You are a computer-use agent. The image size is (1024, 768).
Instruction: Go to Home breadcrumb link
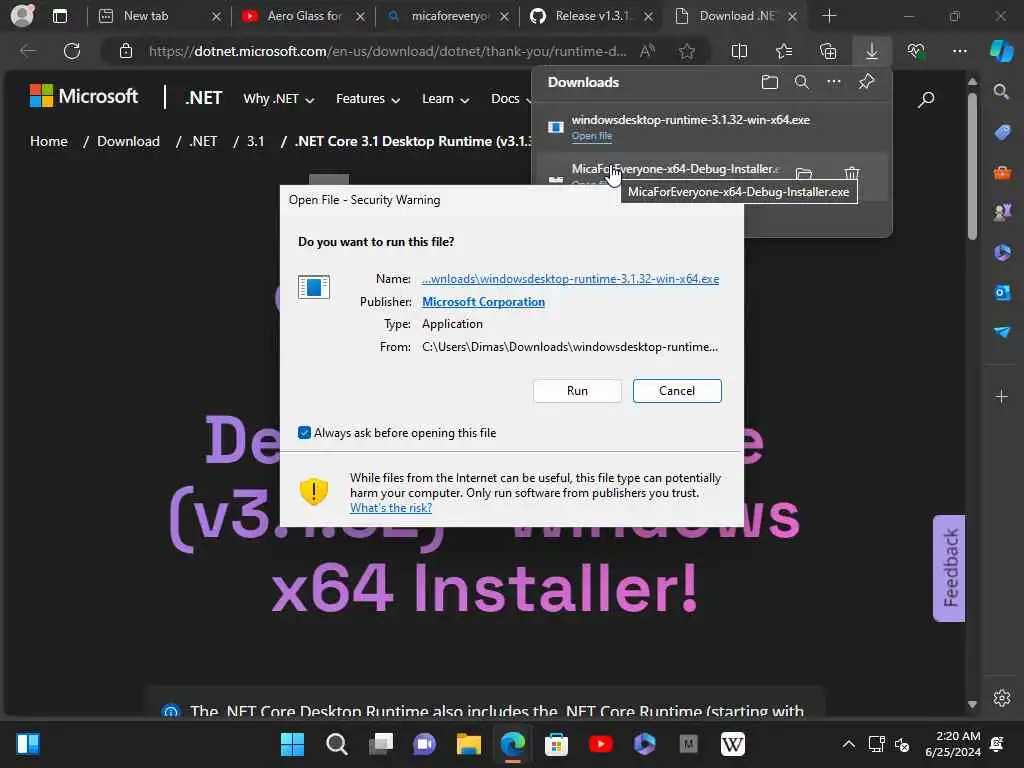(49, 141)
